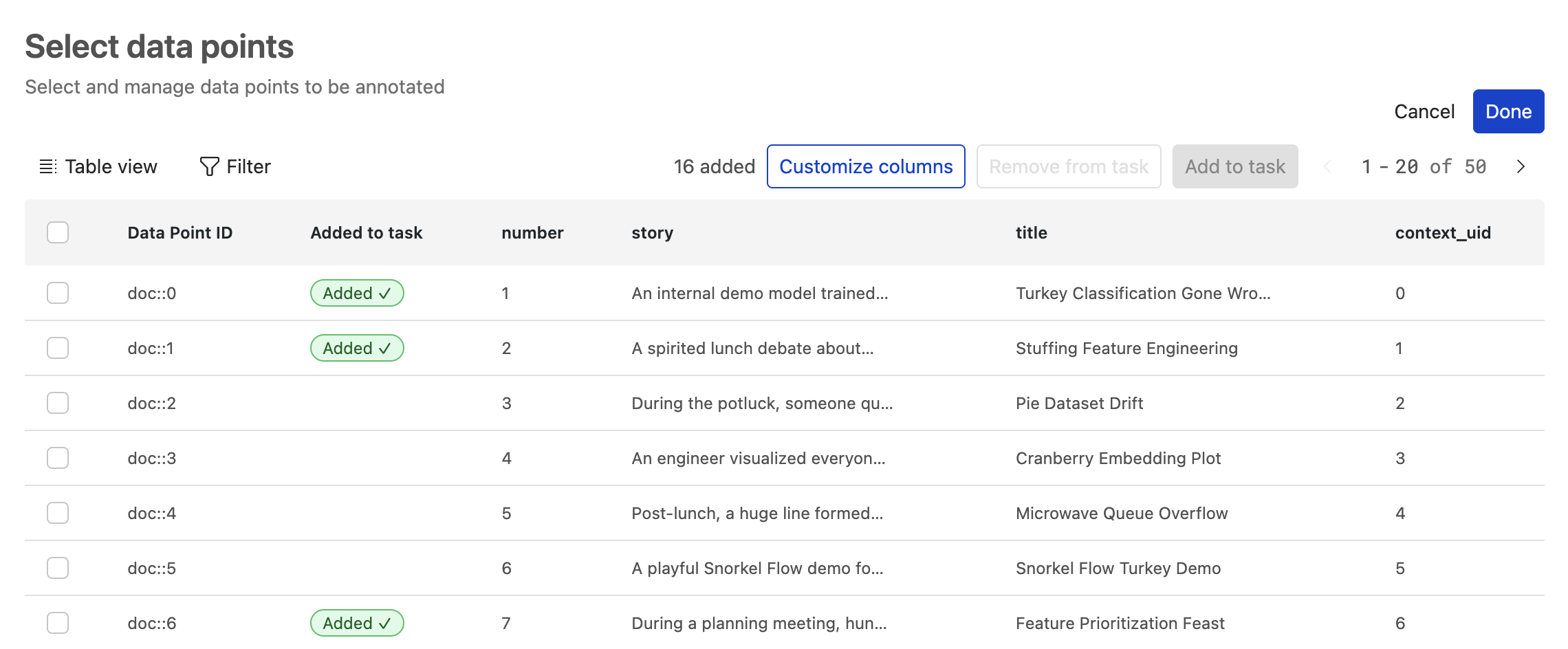Click the Added badge for doc::6
Image resolution: width=1568 pixels, height=649 pixels.
[357, 623]
